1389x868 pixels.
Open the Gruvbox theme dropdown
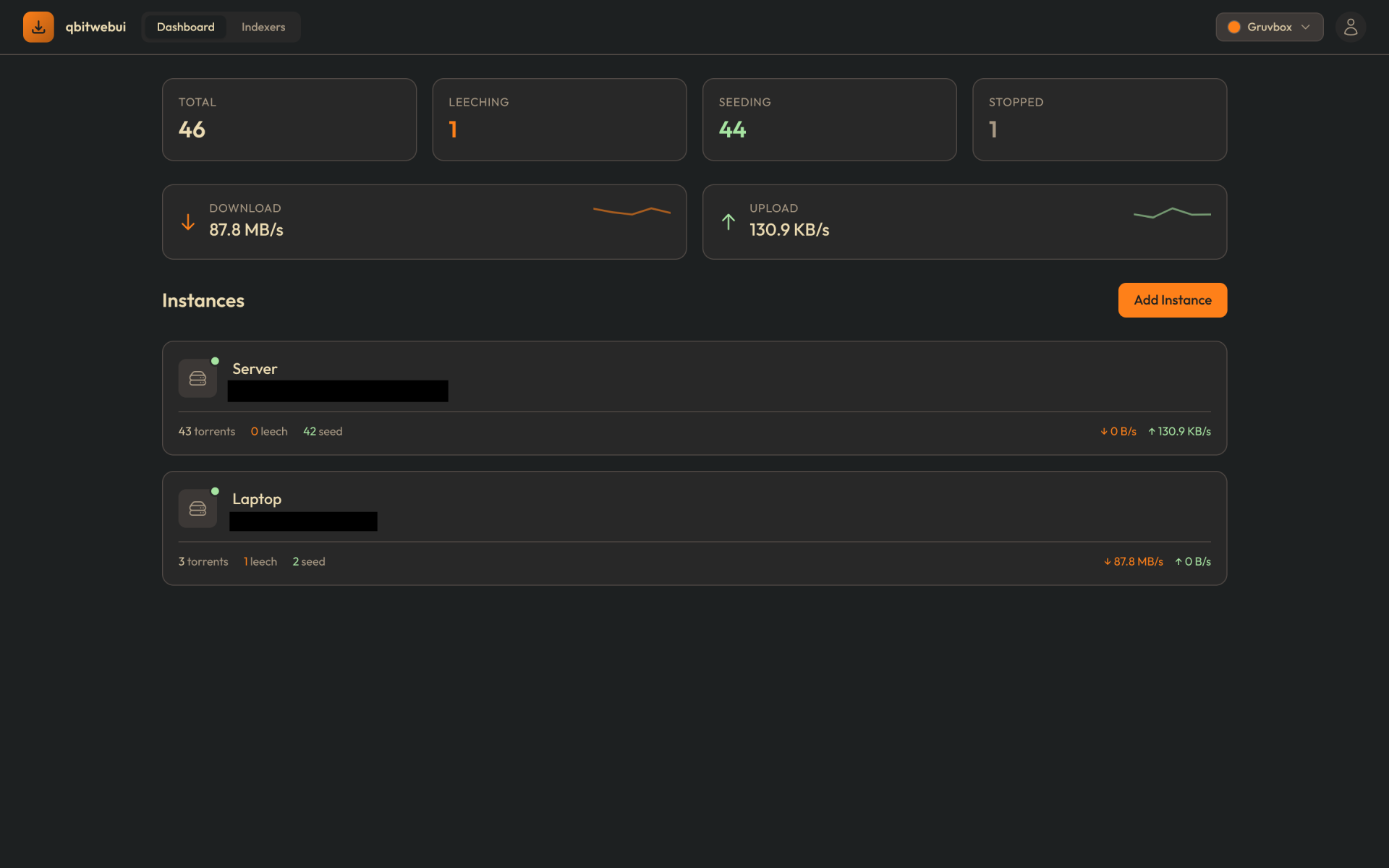coord(1269,27)
